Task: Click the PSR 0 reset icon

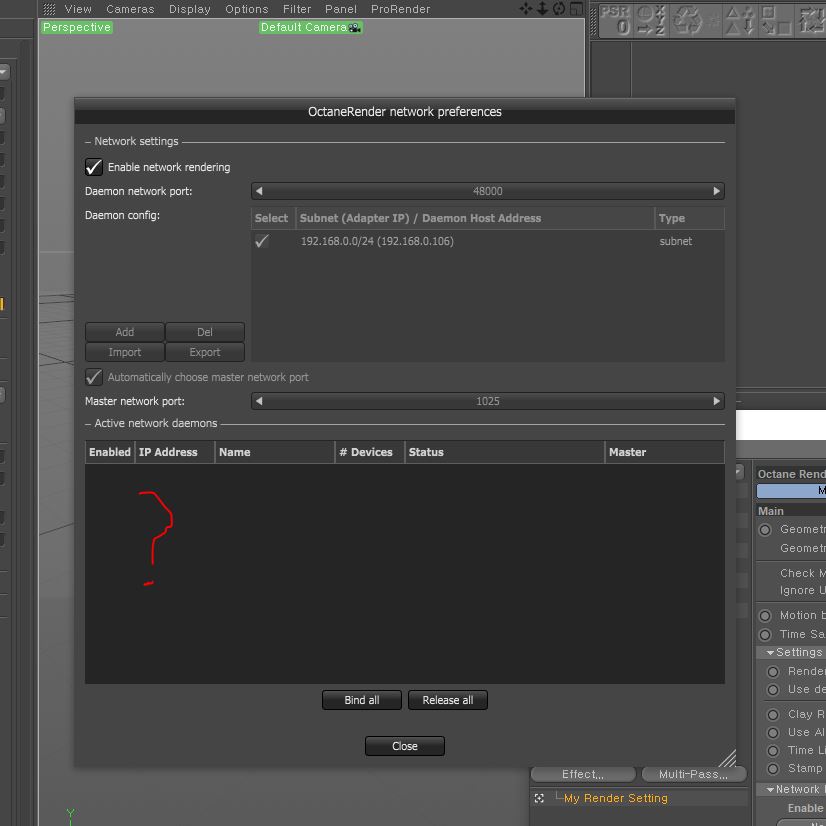Action: [x=615, y=20]
